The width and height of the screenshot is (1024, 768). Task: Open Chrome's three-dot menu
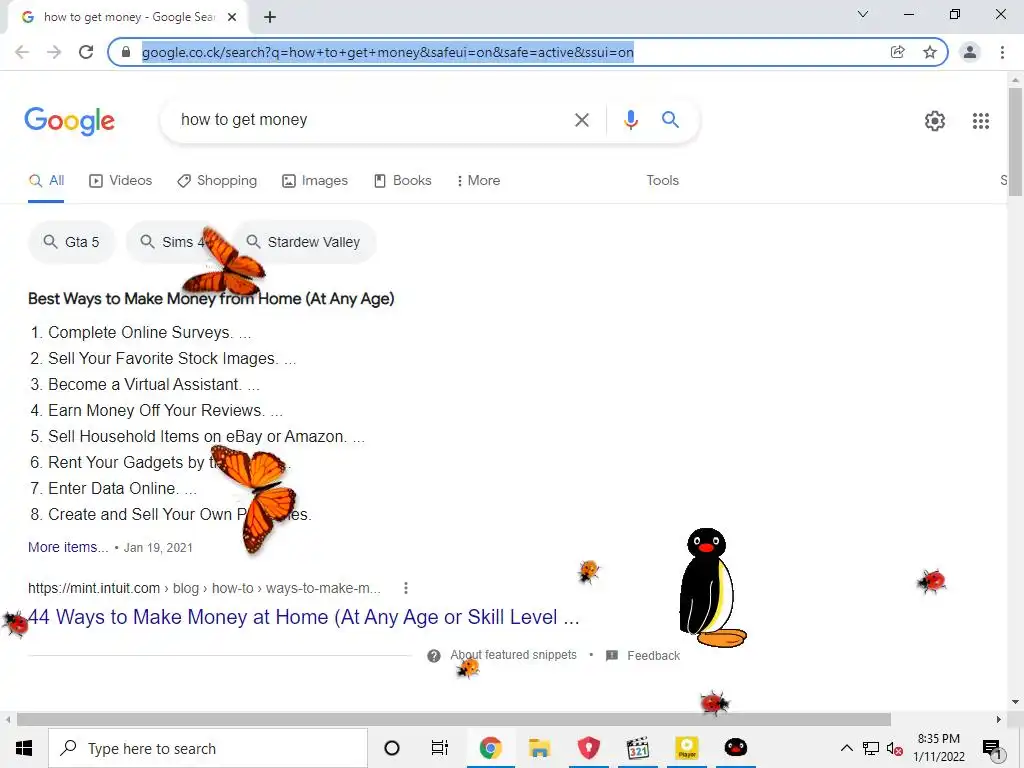tap(1002, 52)
